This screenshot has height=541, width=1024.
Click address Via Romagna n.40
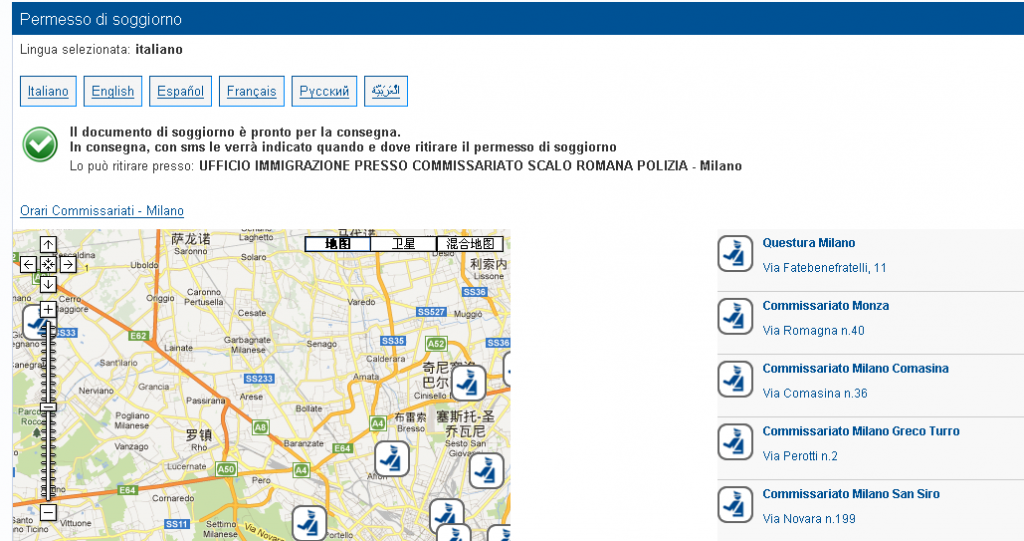point(813,330)
